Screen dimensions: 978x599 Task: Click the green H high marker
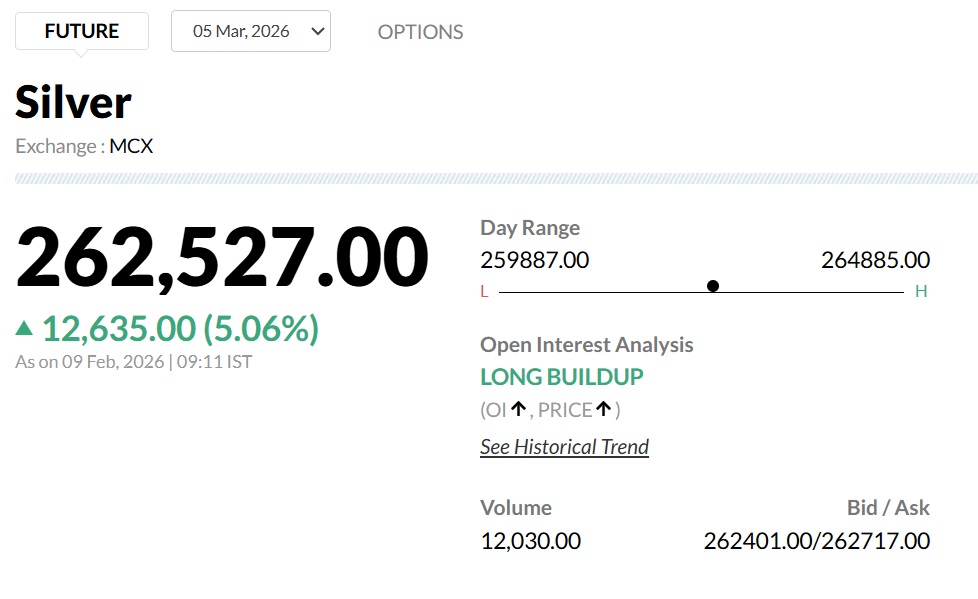pos(921,292)
